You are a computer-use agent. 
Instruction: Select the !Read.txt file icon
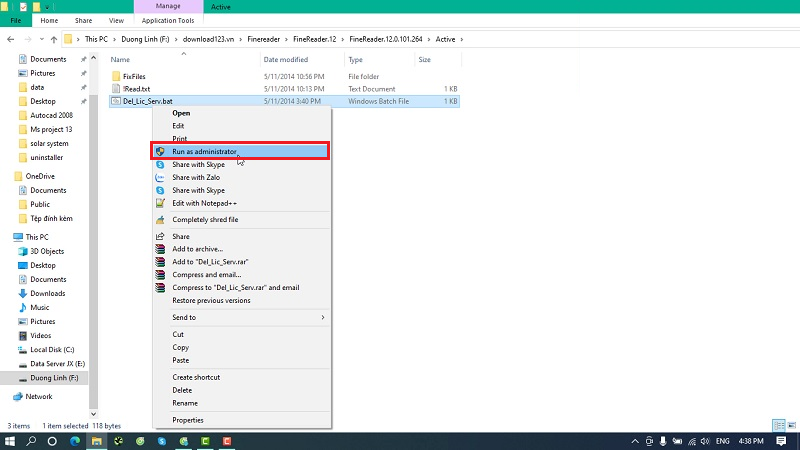(115, 88)
